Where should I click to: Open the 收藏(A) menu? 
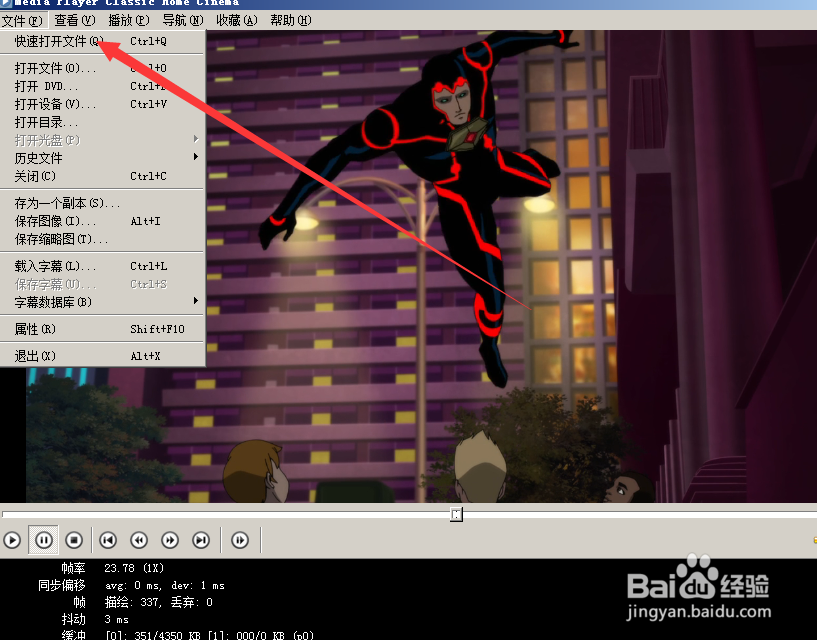click(237, 20)
